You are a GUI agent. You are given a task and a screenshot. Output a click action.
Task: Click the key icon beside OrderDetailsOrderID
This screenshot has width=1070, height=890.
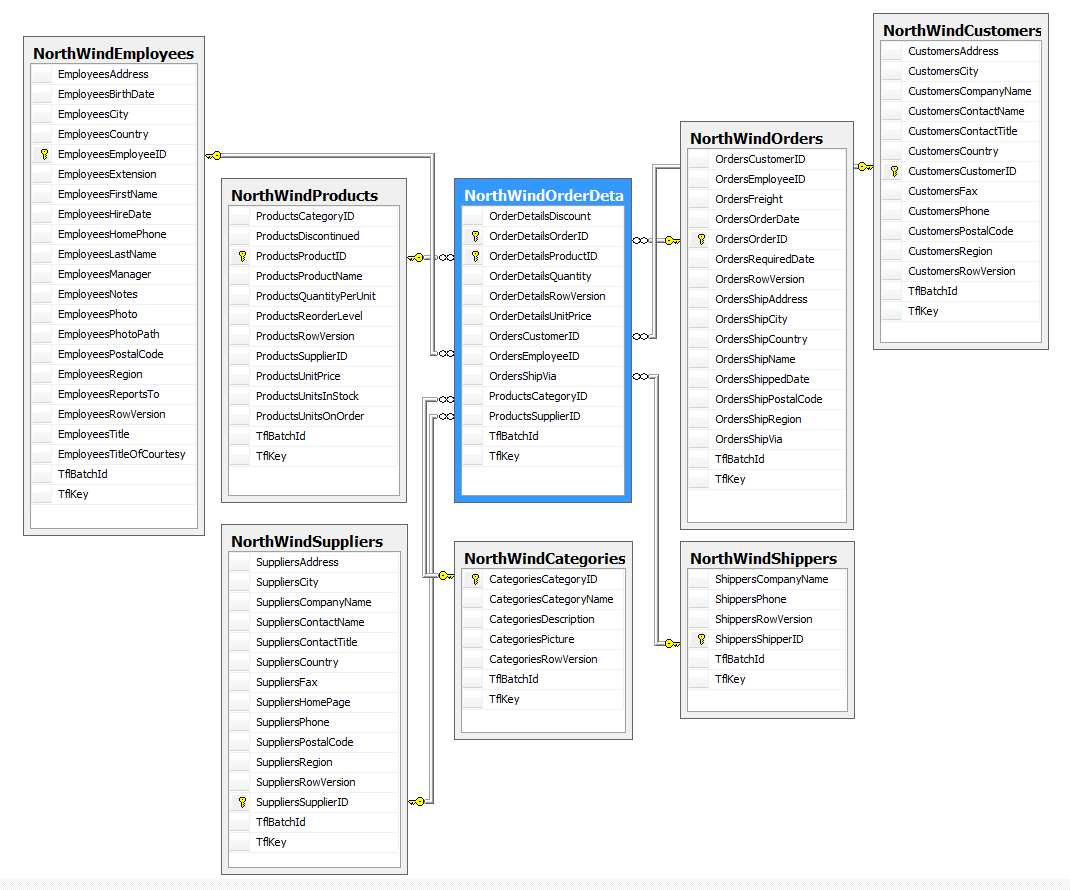pos(476,236)
